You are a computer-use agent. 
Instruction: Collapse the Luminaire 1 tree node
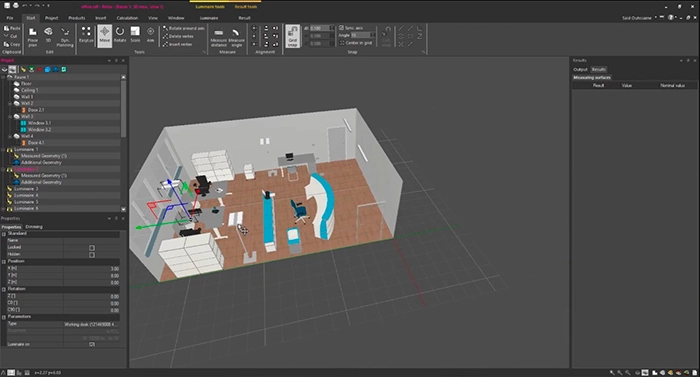4,149
